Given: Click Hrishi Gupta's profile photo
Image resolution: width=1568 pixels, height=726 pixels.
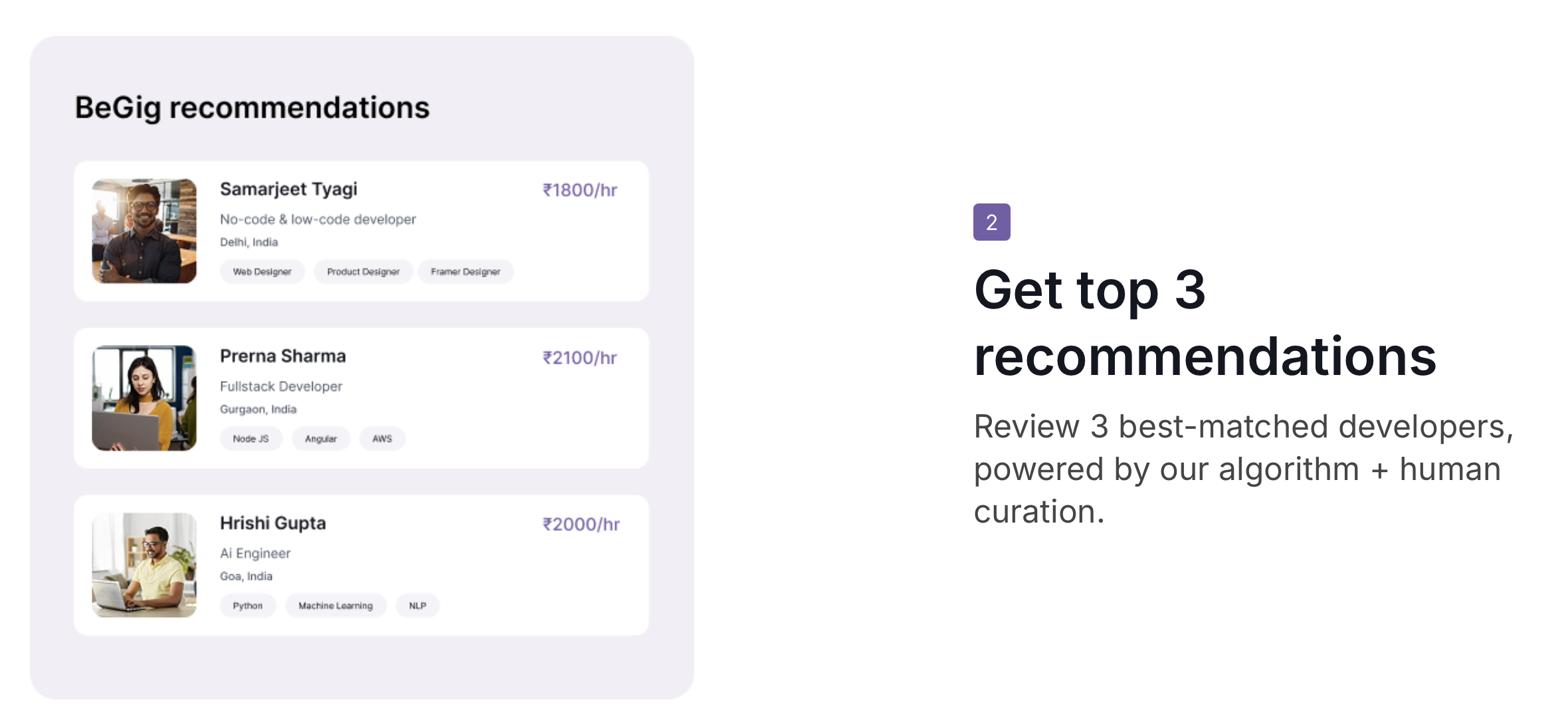Looking at the screenshot, I should coord(144,564).
